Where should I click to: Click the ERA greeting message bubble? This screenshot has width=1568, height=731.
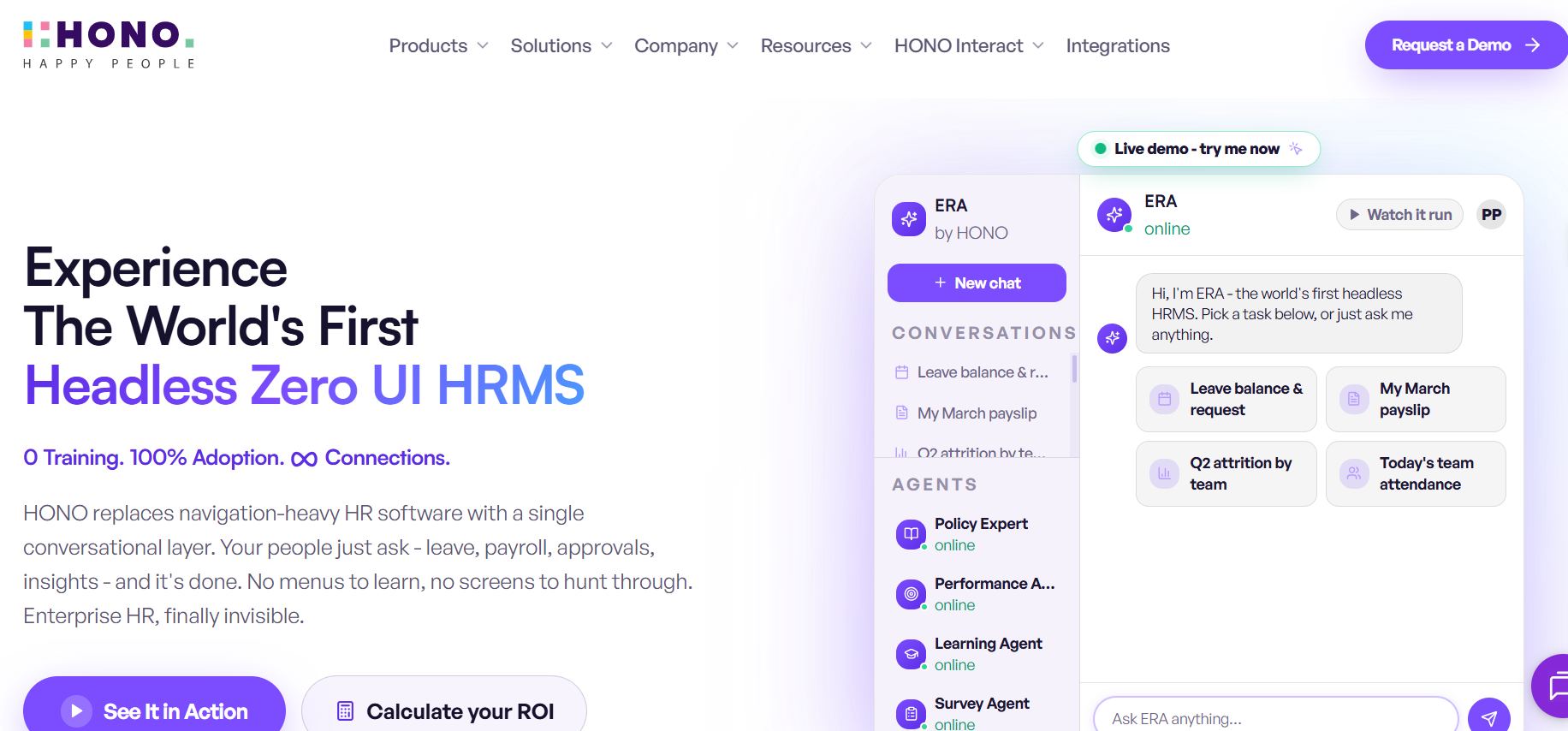pos(1298,313)
